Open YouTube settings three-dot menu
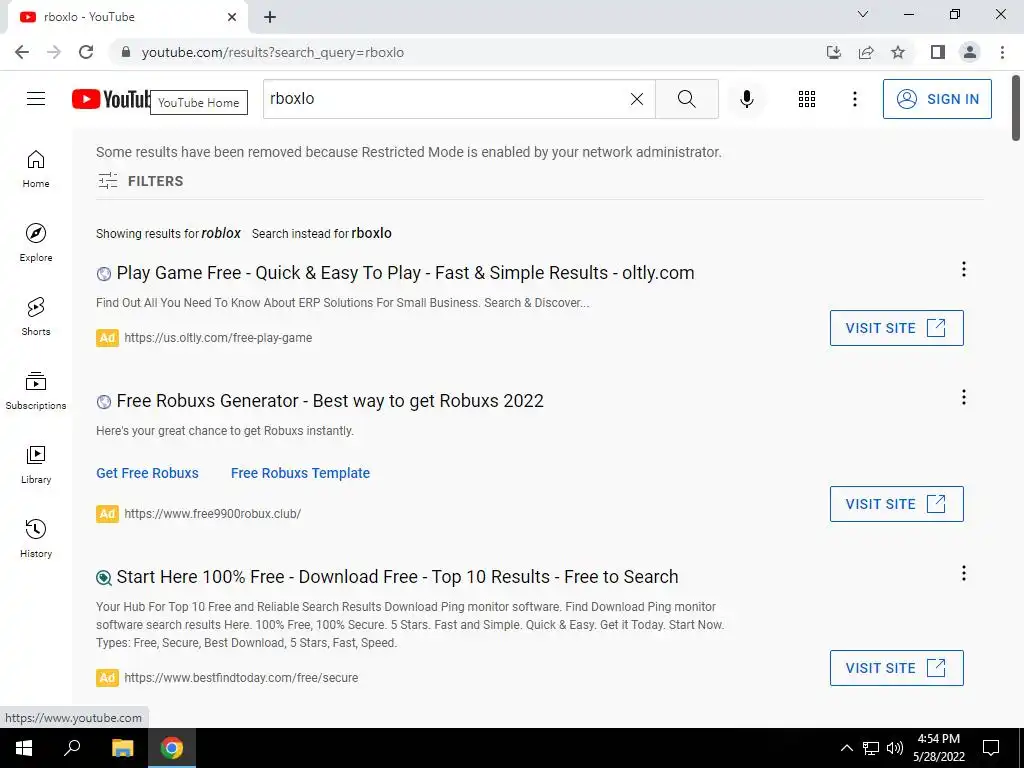 coord(854,99)
